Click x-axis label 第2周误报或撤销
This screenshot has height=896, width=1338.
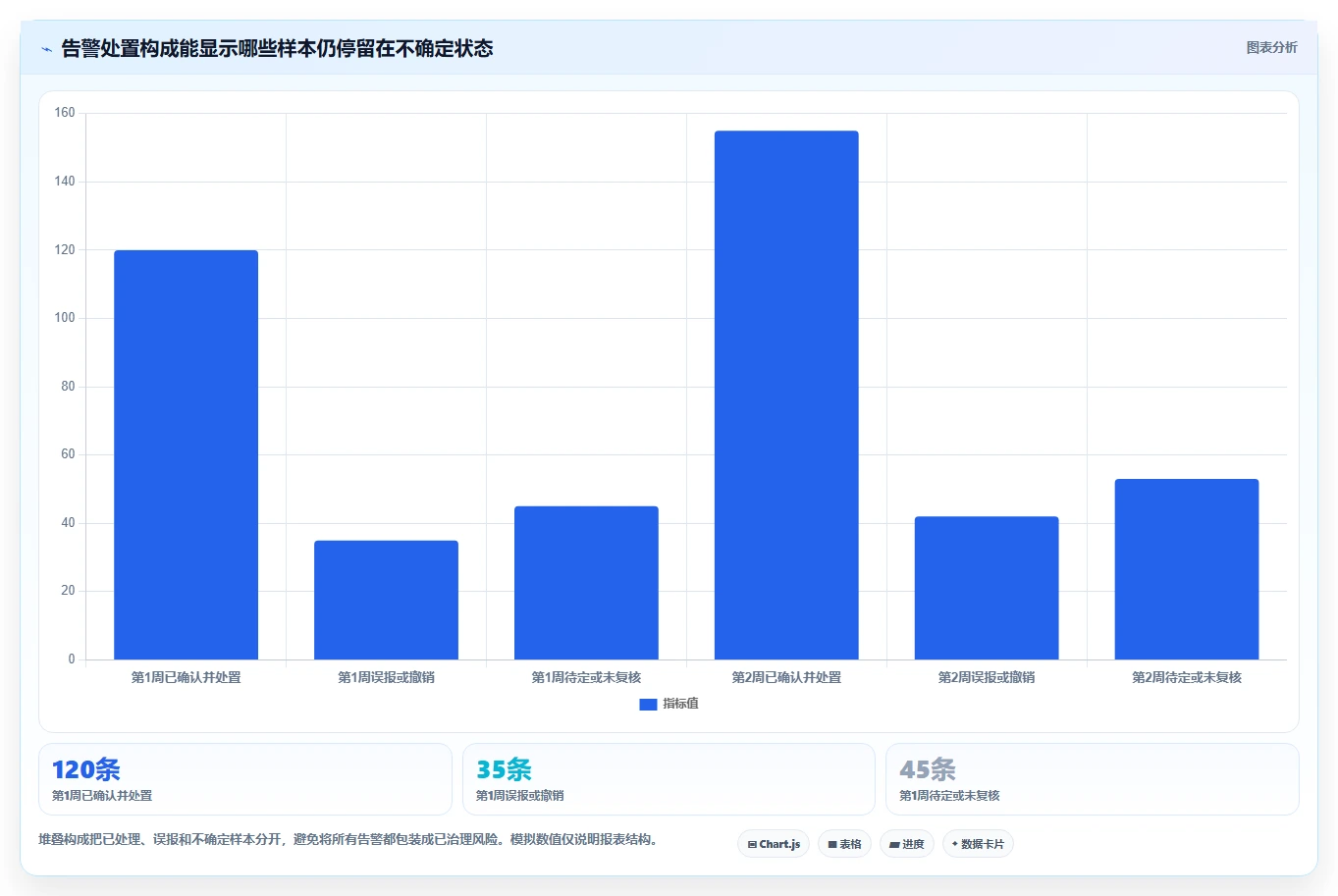[x=987, y=677]
